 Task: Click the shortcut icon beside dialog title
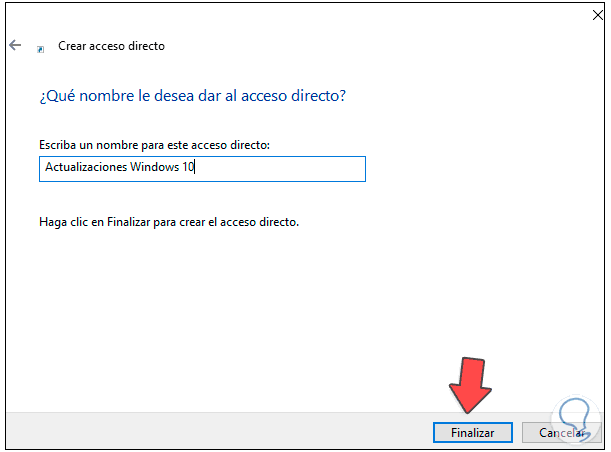40,48
